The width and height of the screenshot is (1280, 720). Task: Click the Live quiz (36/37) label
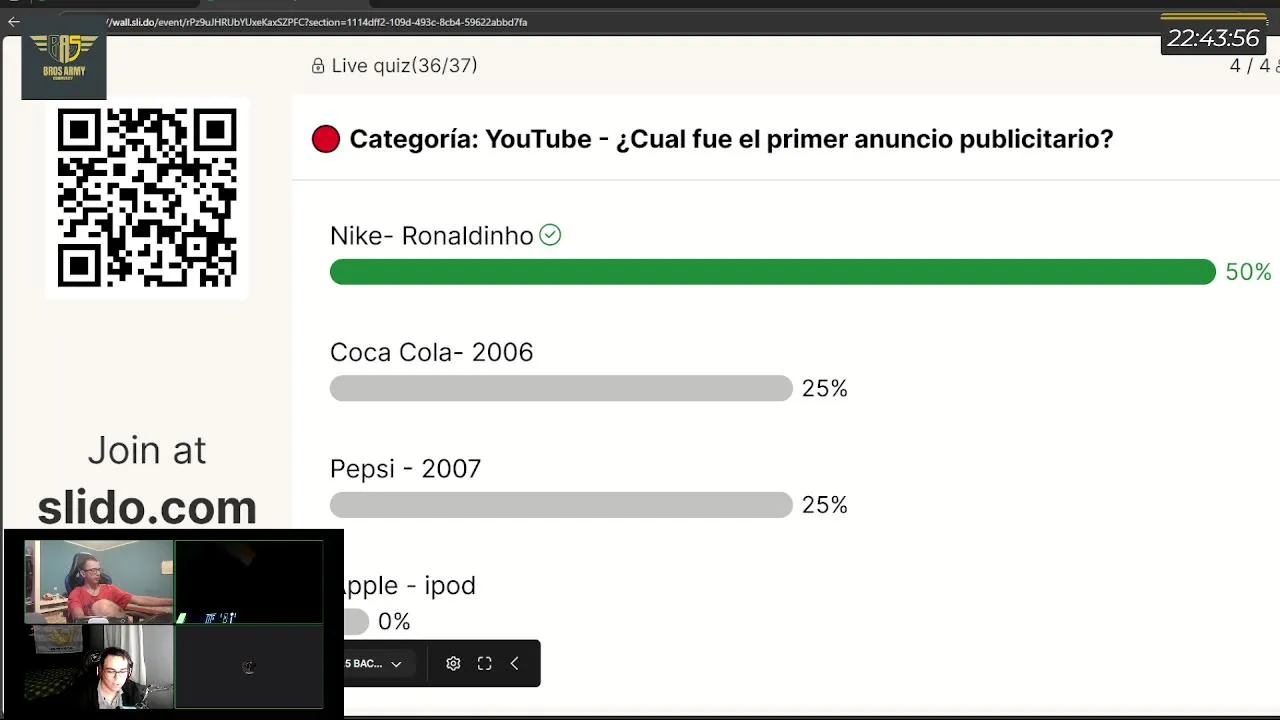[404, 66]
